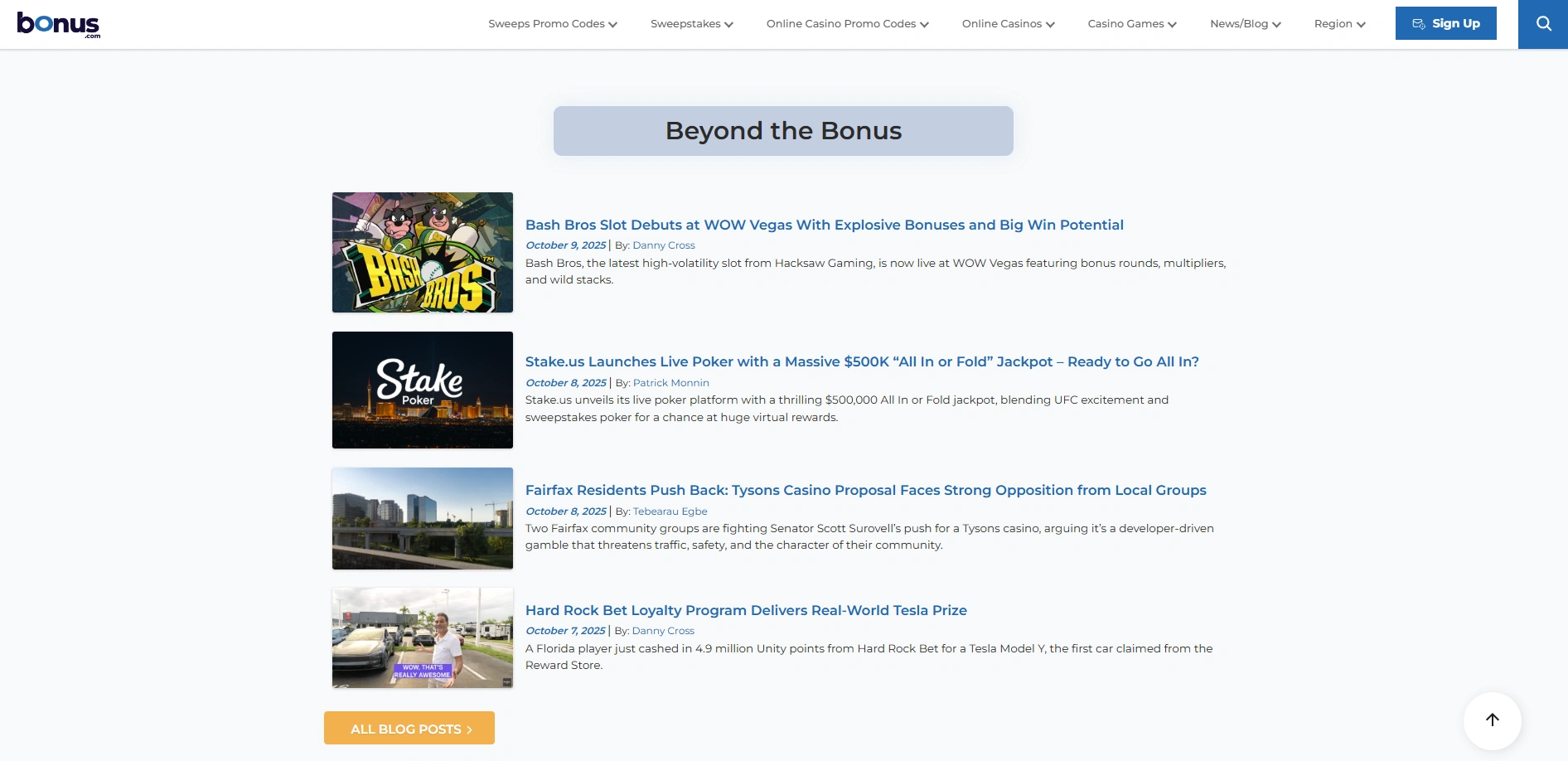
Task: Open the Fairfax Tysons Casino article headline
Action: pos(866,490)
